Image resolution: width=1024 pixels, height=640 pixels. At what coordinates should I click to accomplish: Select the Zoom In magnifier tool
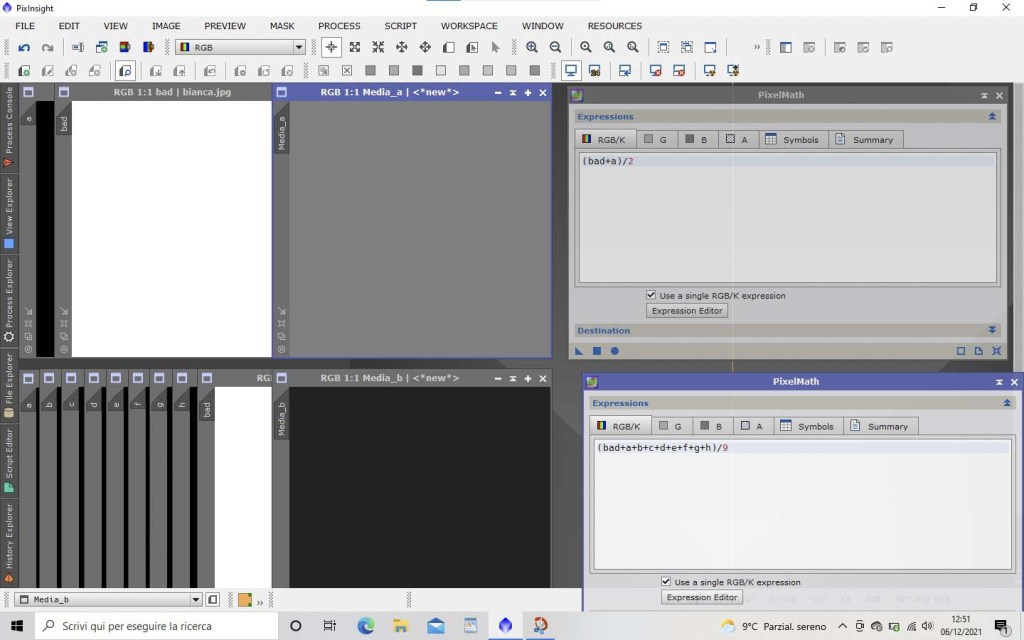coord(532,47)
